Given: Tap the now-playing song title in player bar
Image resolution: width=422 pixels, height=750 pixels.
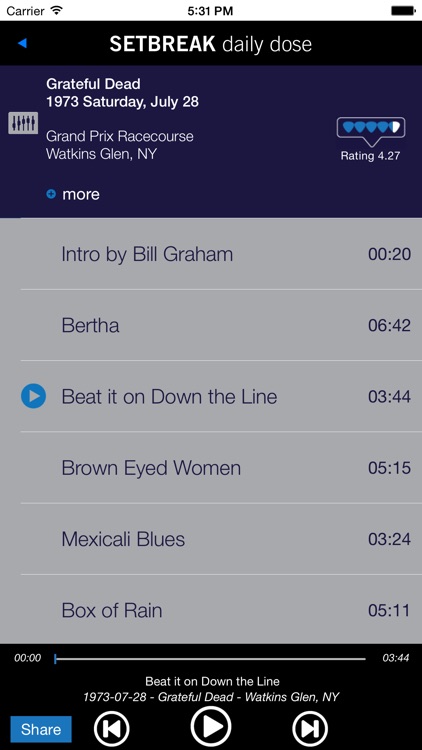Looking at the screenshot, I should point(212,681).
